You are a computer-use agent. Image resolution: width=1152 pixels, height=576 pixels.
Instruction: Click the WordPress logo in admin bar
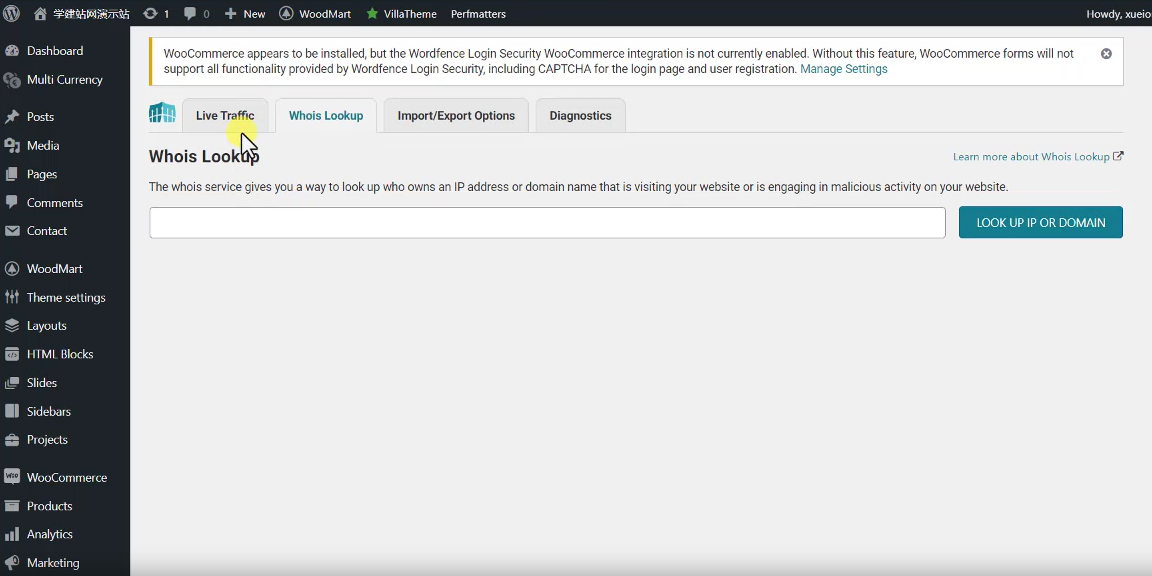click(x=12, y=13)
